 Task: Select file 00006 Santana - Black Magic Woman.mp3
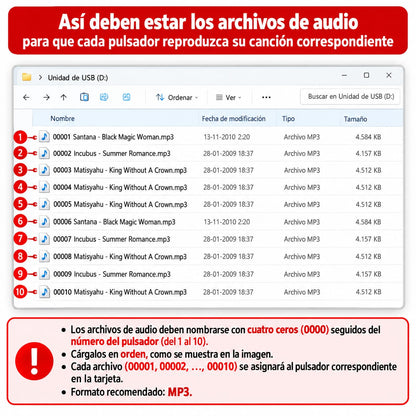[114, 222]
